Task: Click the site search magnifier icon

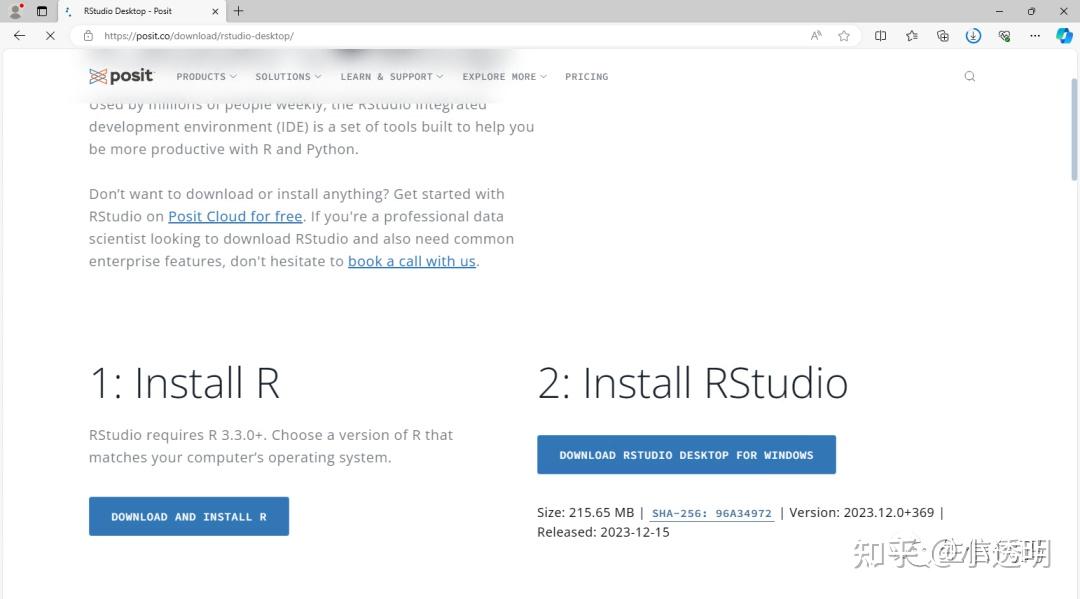Action: click(970, 76)
